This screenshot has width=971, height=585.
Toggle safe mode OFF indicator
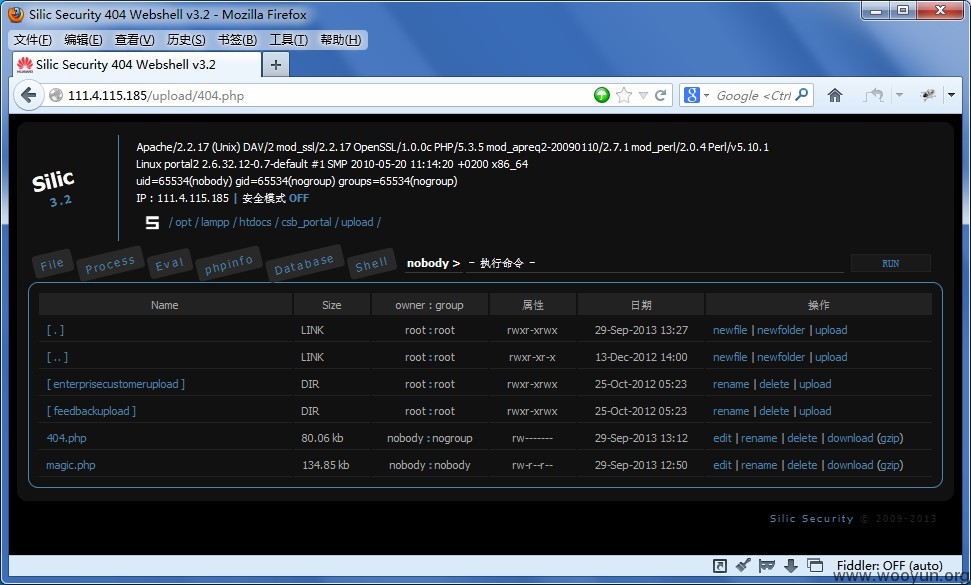298,198
